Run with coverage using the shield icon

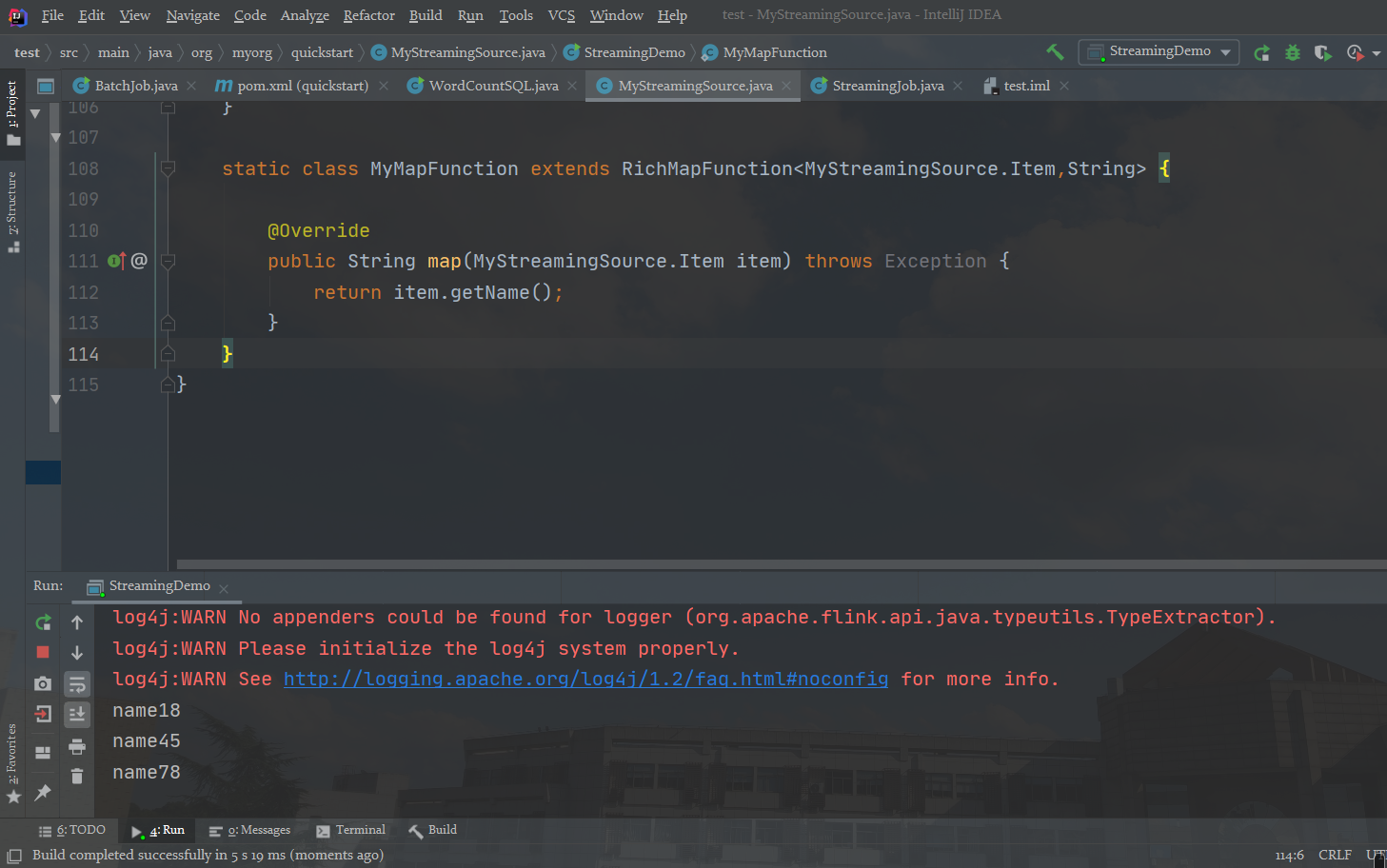click(x=1323, y=52)
